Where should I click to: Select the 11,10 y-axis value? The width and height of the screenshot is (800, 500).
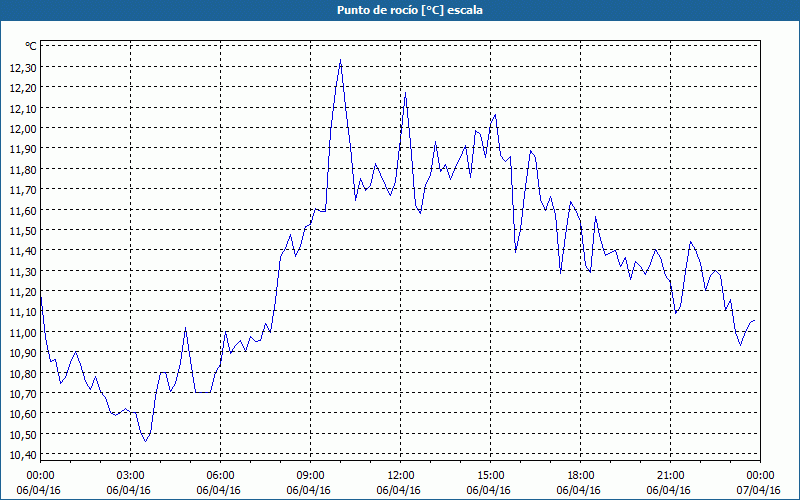point(23,312)
